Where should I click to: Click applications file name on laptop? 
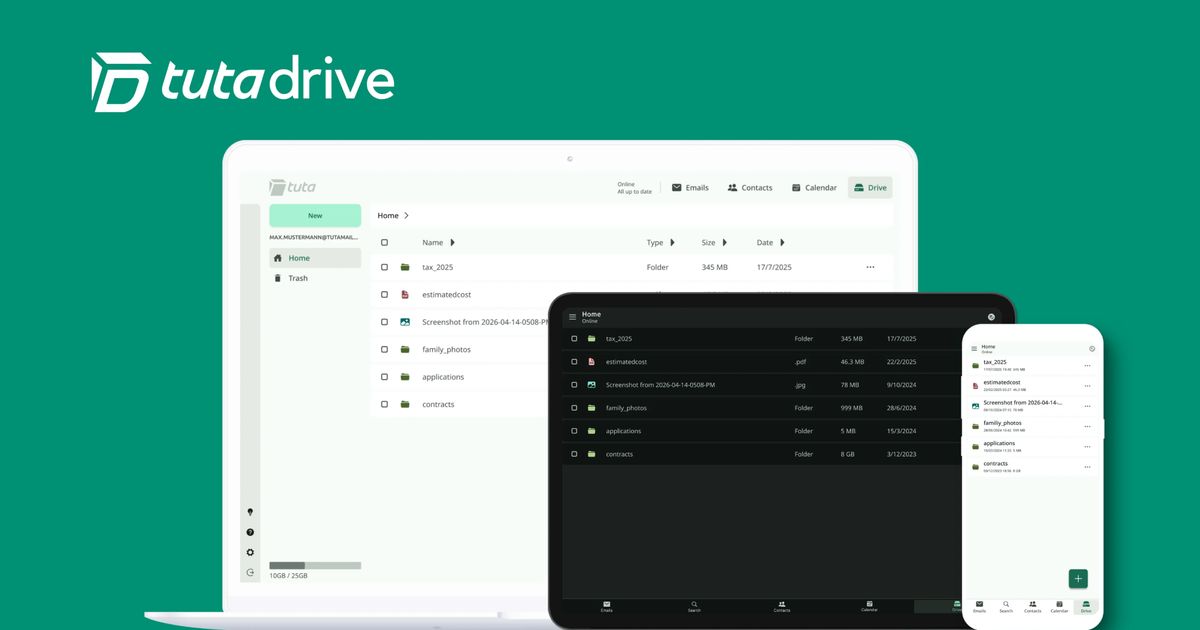(443, 377)
